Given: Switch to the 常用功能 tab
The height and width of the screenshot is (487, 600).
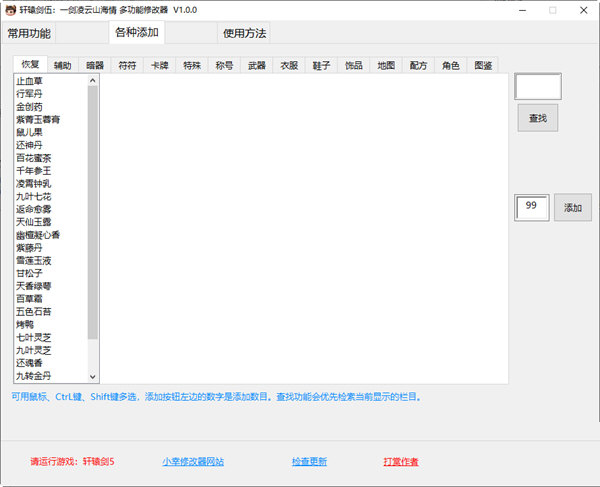Looking at the screenshot, I should pos(29,33).
